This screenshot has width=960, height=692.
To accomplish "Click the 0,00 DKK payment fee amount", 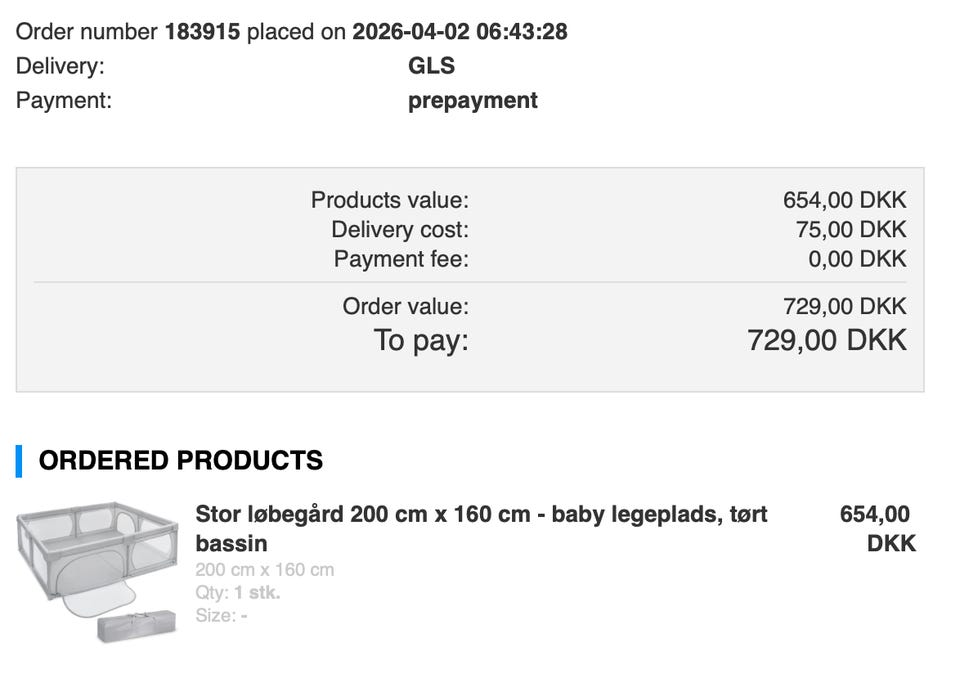I will pos(857,260).
